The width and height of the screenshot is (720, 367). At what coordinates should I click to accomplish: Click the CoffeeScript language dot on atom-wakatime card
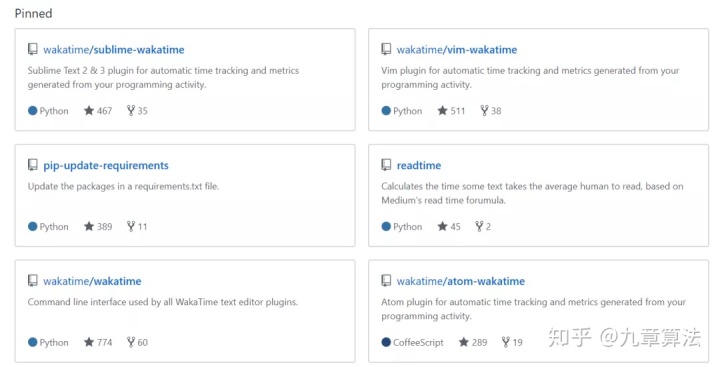[386, 342]
